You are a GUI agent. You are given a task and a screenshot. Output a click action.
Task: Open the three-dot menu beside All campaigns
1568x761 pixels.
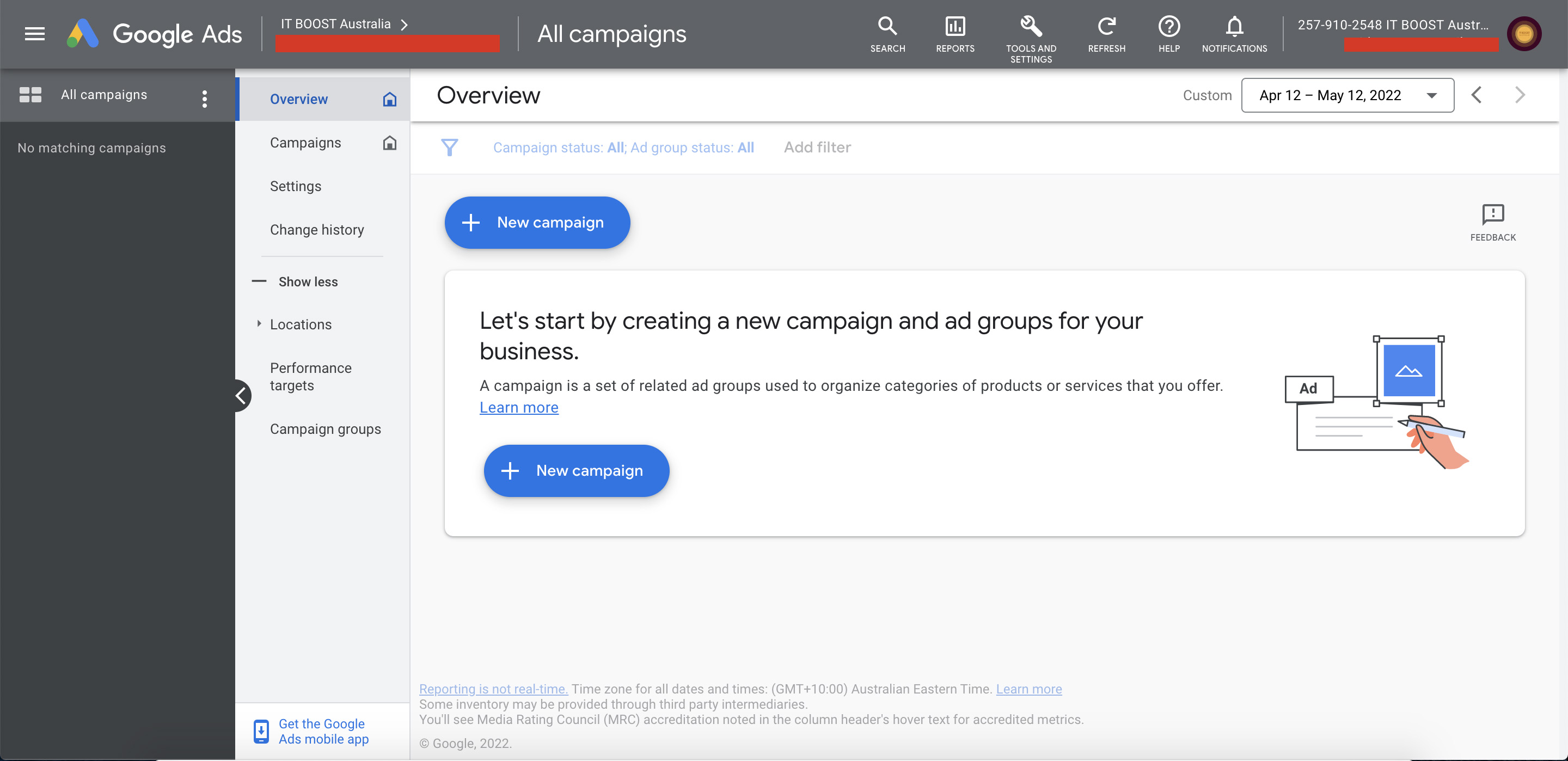205,98
